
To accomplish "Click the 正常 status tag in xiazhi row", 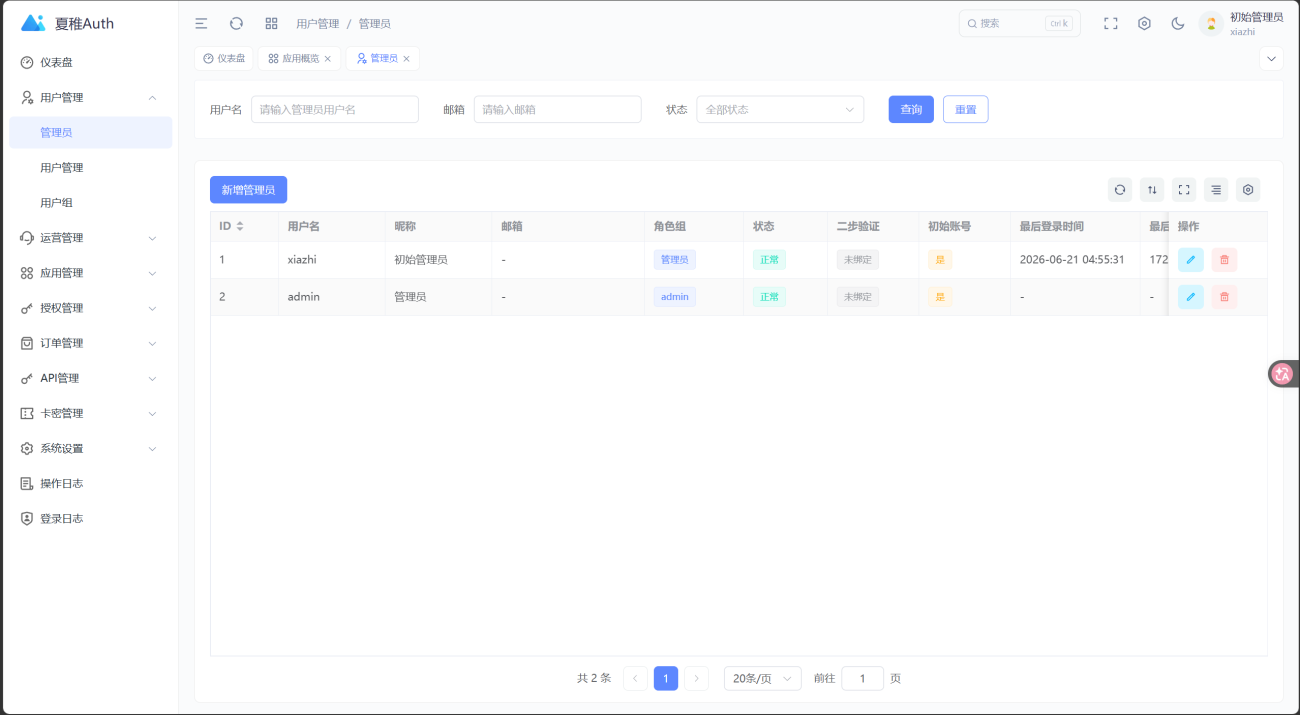I will pos(769,260).
